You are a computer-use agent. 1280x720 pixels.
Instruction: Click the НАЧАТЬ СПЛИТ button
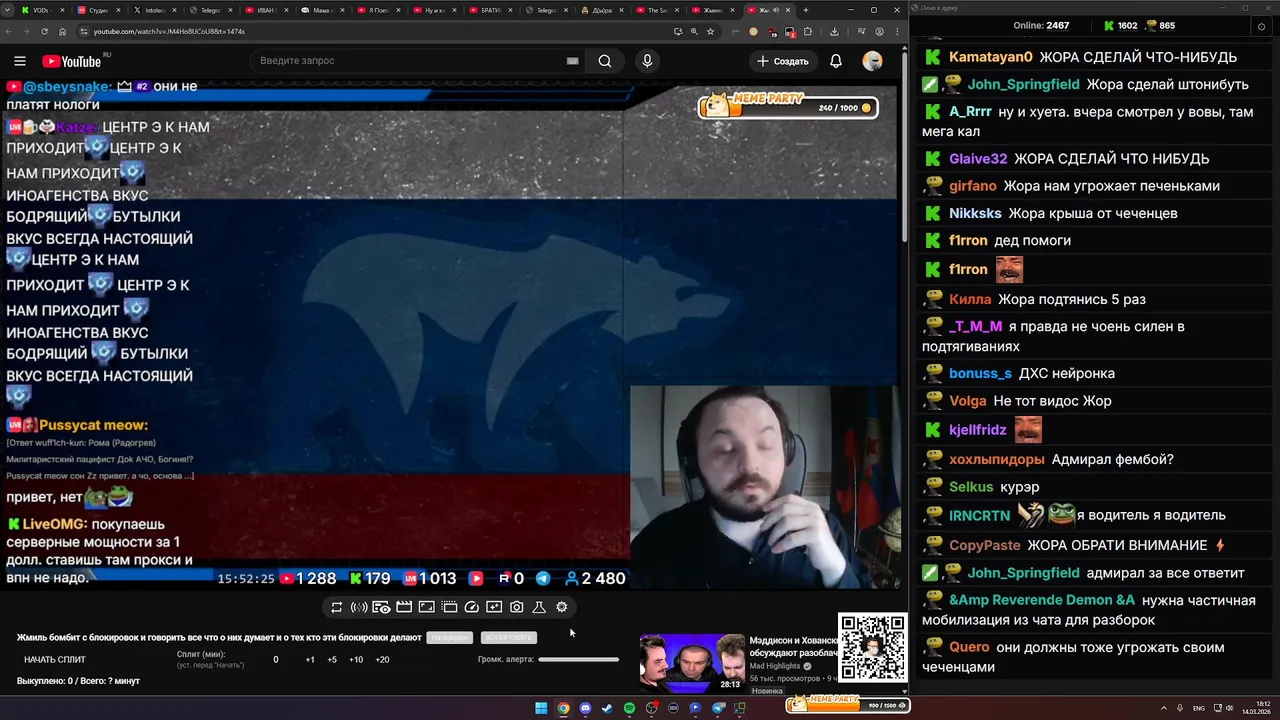[55, 659]
